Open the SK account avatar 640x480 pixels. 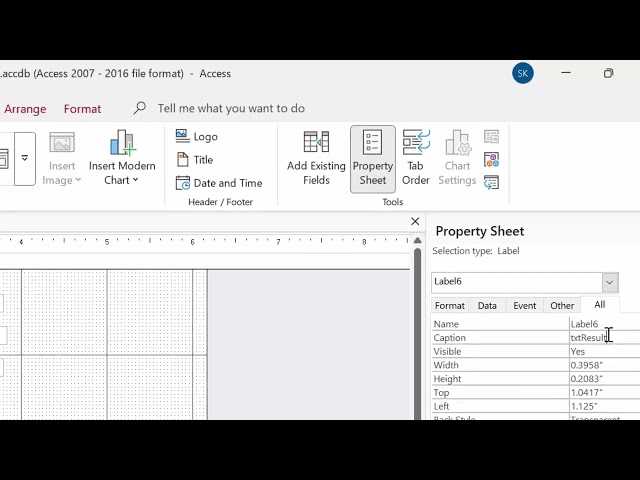coord(522,73)
